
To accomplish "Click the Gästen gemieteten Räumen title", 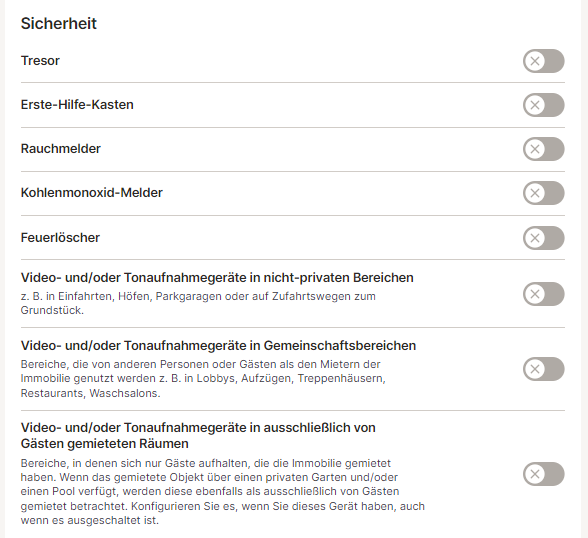I will [x=198, y=436].
